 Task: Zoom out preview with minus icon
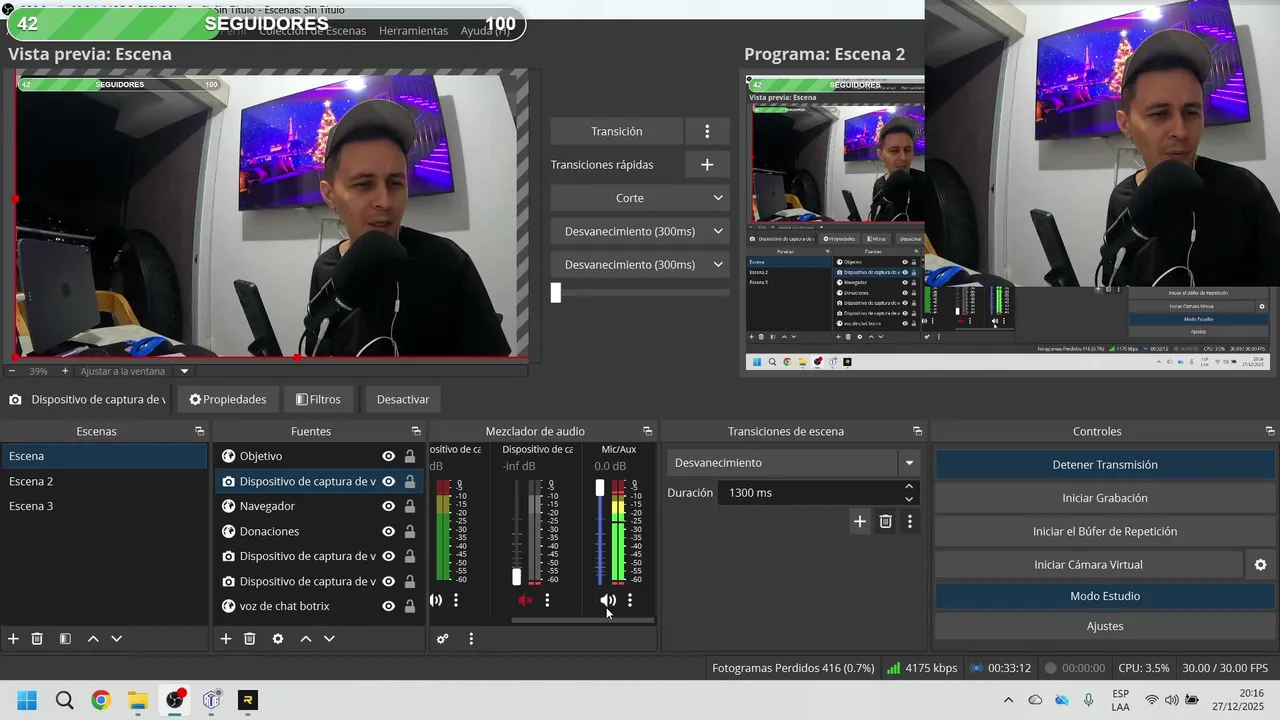click(12, 371)
